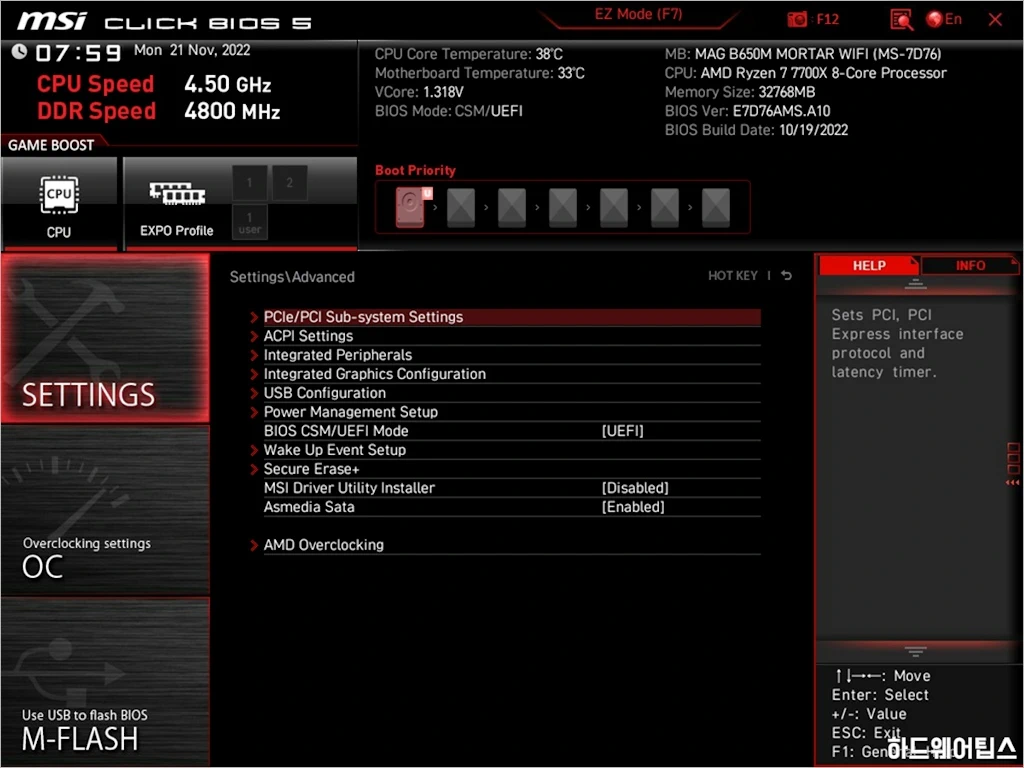Screen dimensions: 1024x768
Task: Click the Boot Priority label
Action: pyautogui.click(x=415, y=170)
